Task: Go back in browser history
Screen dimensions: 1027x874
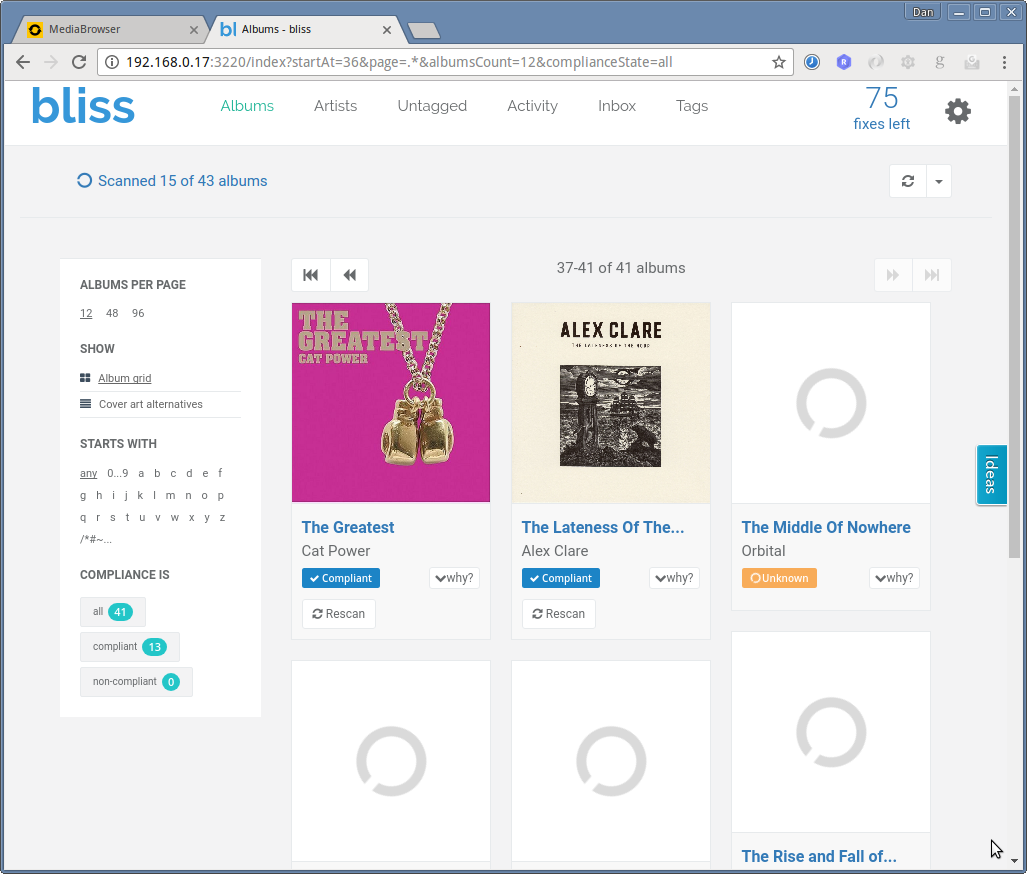Action: (23, 62)
